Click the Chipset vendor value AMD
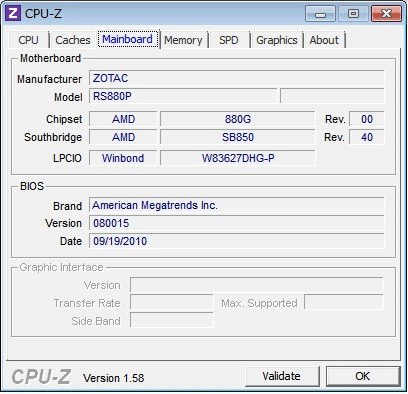 click(123, 119)
